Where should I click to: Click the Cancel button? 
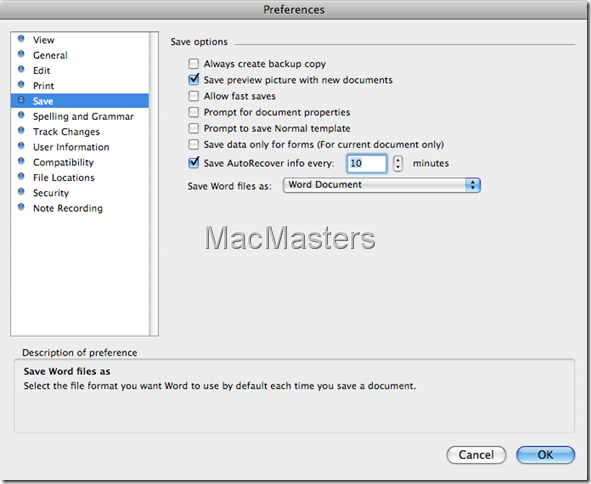click(476, 455)
